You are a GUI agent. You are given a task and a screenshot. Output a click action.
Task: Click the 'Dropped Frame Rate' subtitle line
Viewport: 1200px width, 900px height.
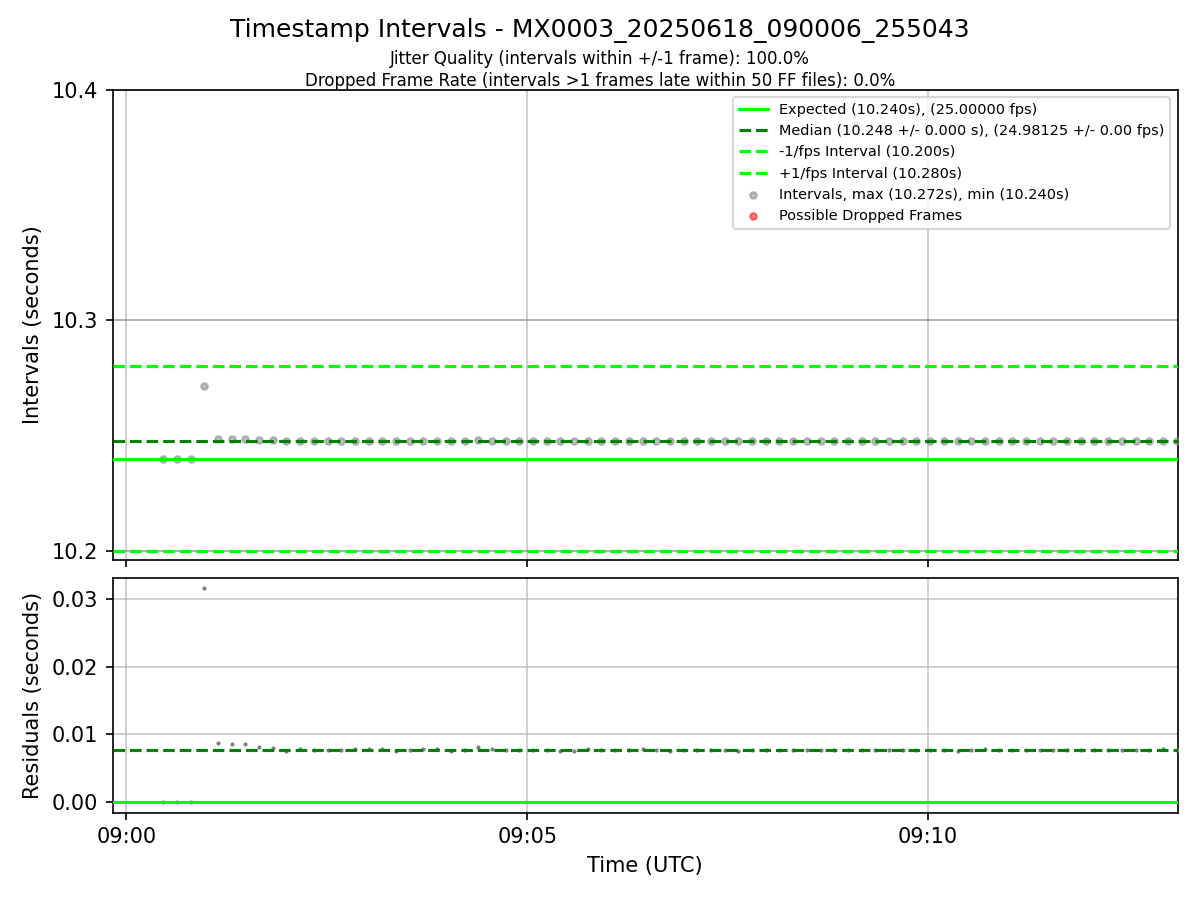[x=599, y=80]
